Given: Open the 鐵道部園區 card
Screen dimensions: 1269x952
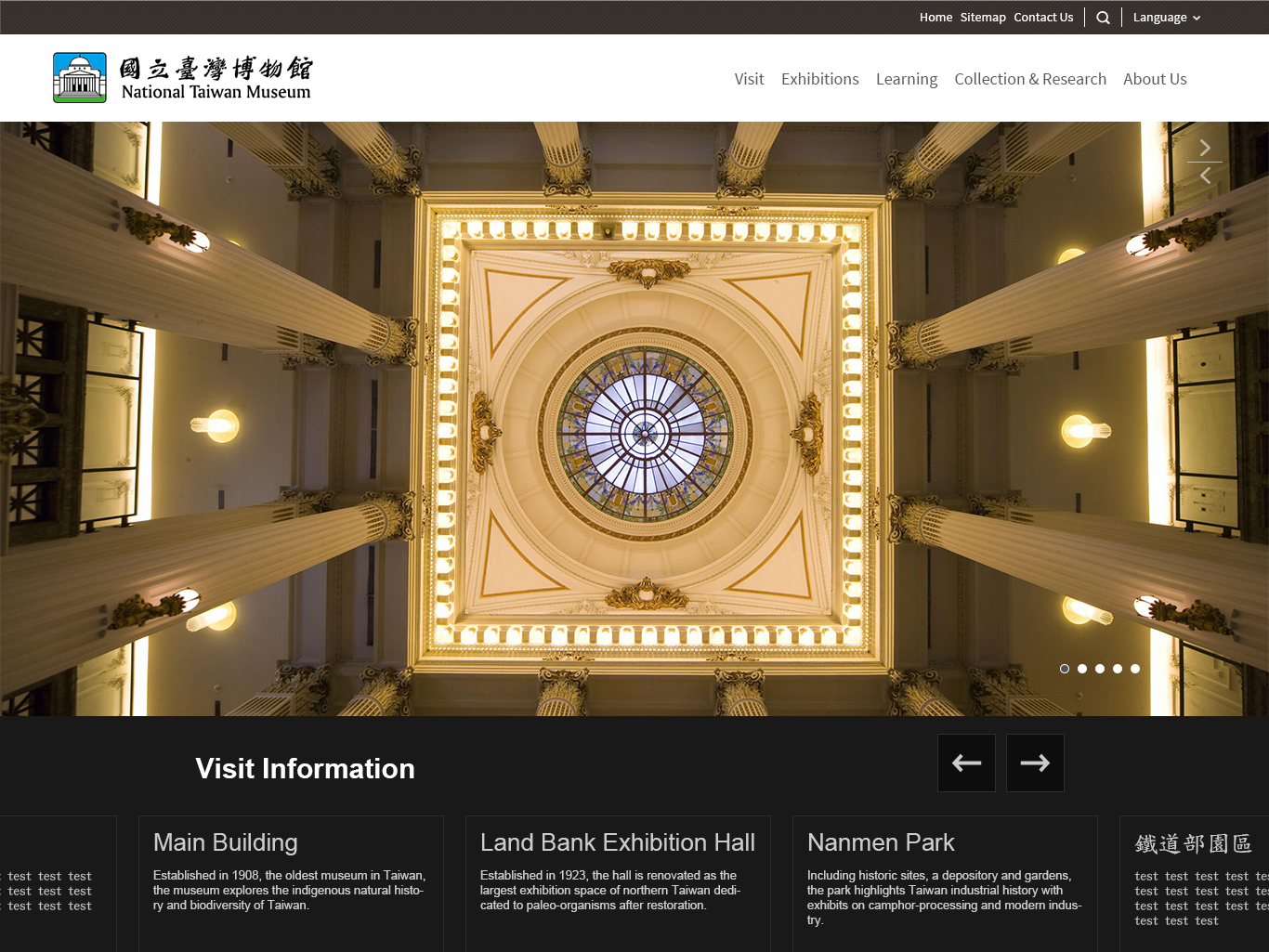Looking at the screenshot, I should pos(1194,883).
